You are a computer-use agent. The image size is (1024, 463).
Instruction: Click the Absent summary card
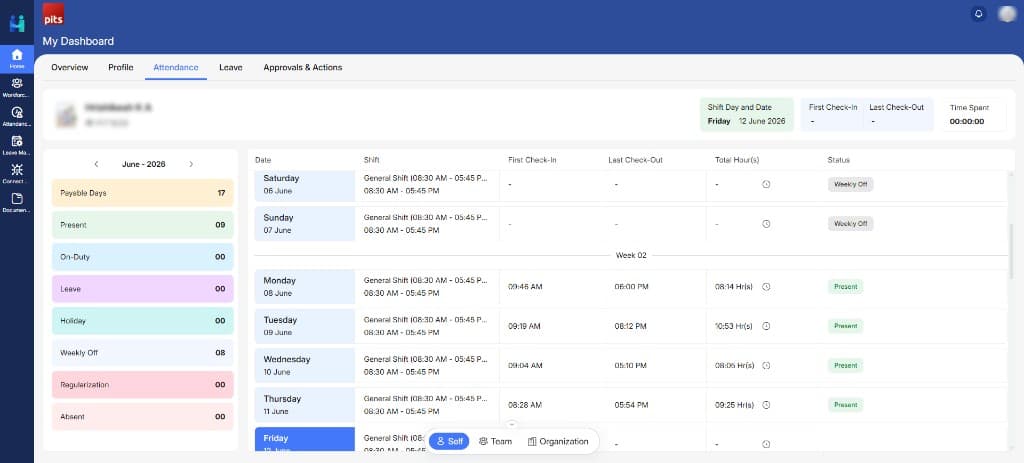pos(142,417)
